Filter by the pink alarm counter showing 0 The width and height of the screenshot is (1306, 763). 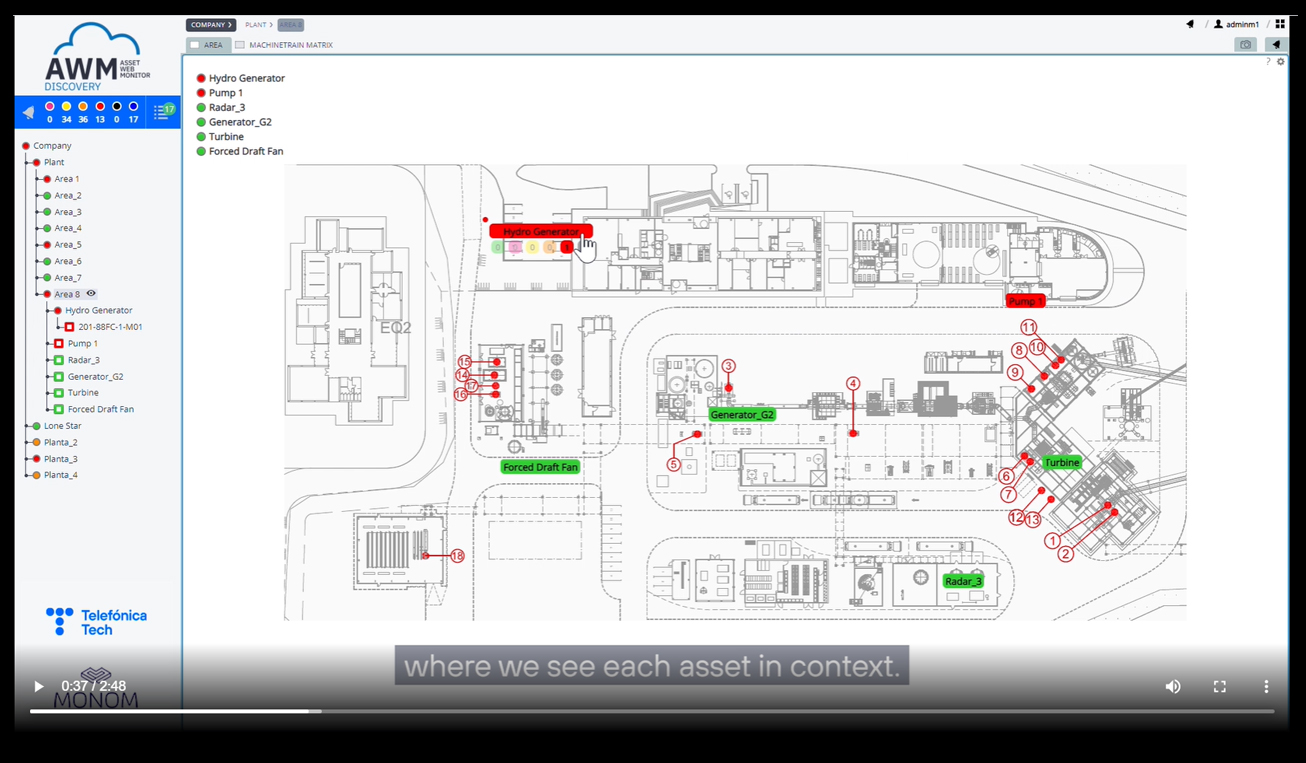click(50, 112)
